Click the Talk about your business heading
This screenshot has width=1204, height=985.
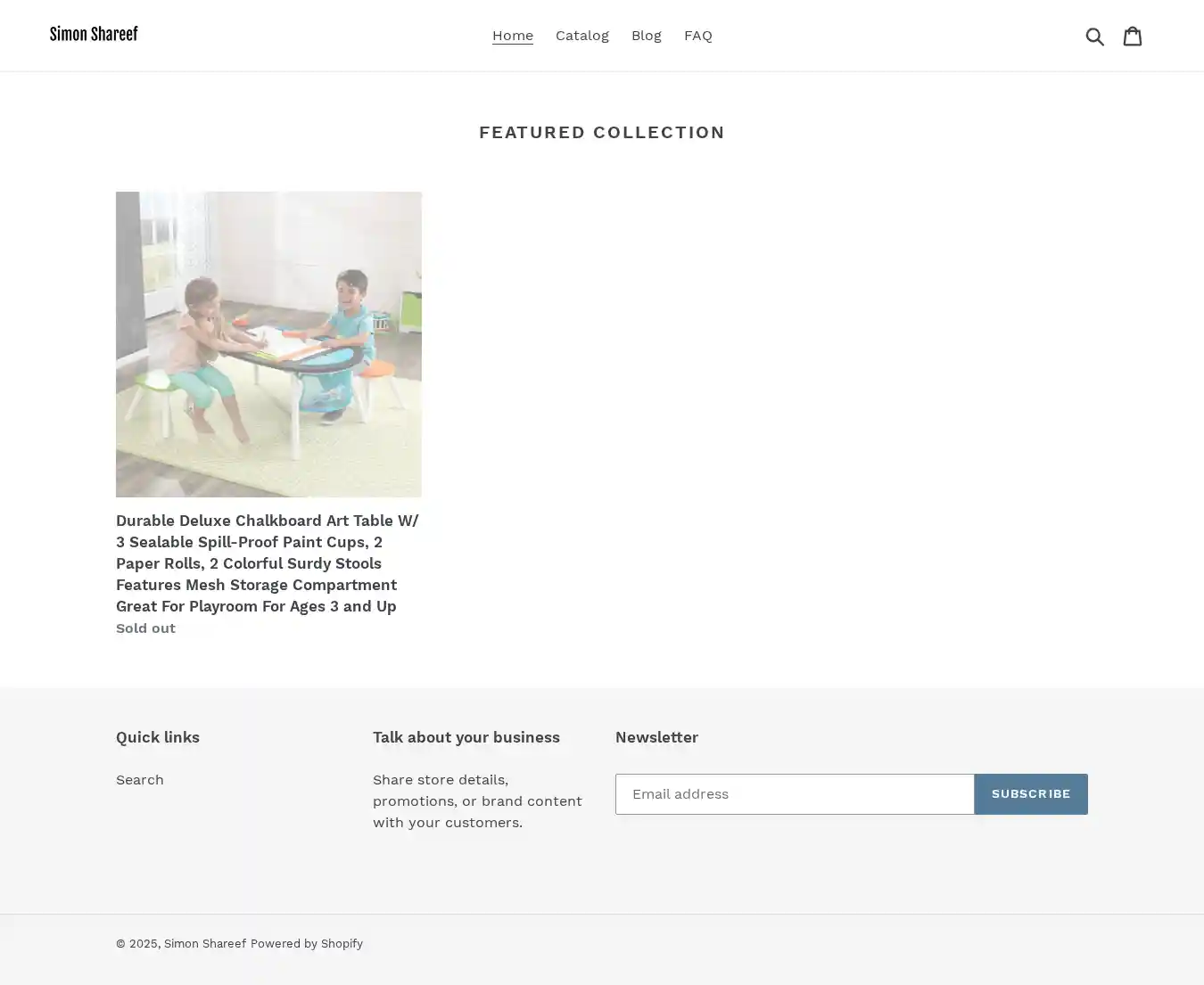[x=466, y=737]
